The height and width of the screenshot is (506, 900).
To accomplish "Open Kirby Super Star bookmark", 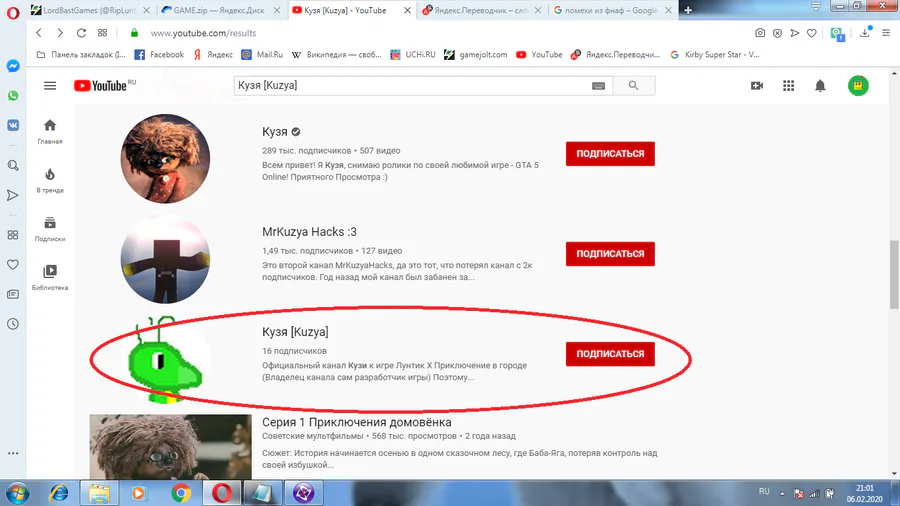I will click(x=715, y=55).
